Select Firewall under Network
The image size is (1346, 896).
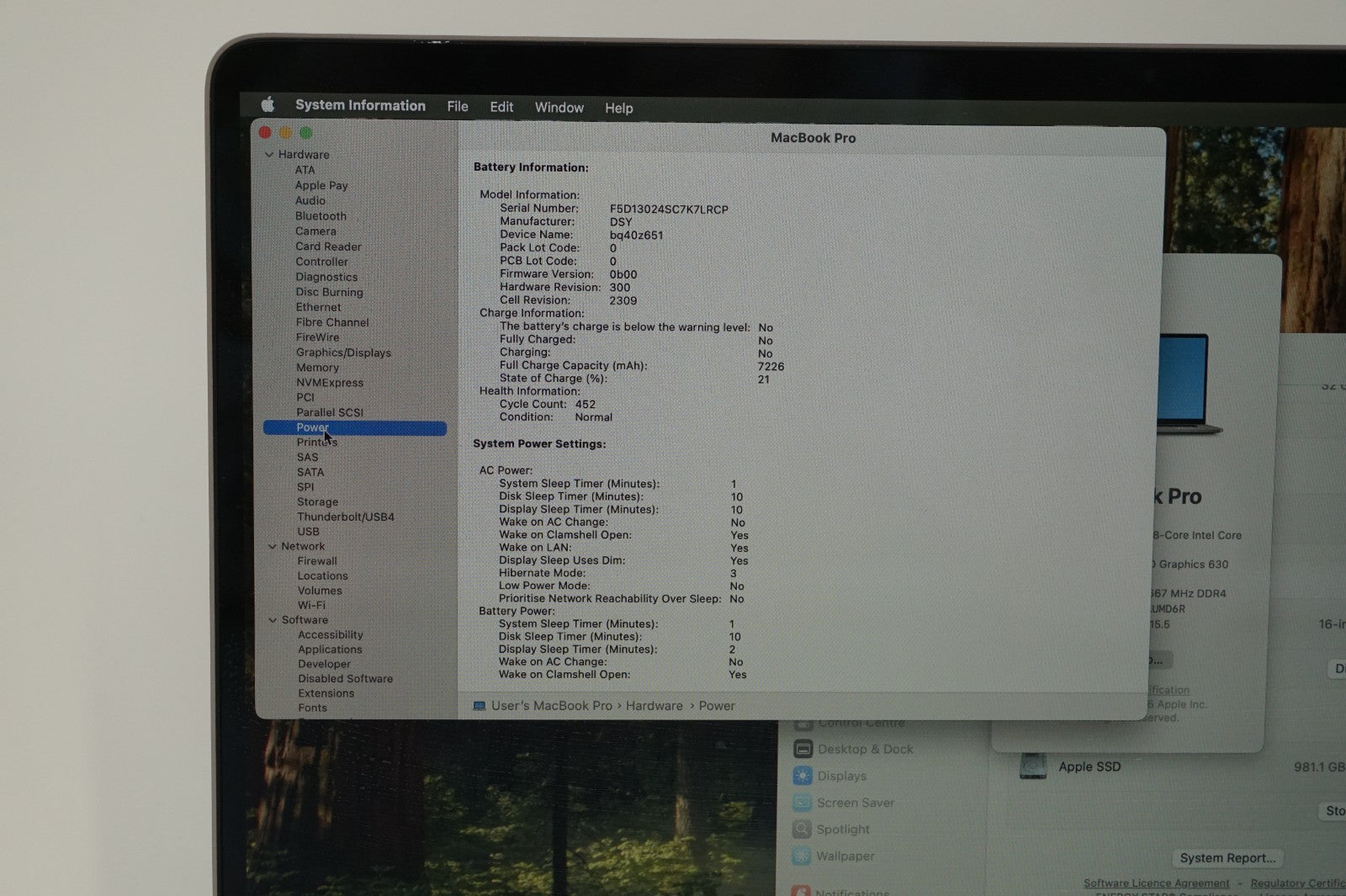coord(316,561)
